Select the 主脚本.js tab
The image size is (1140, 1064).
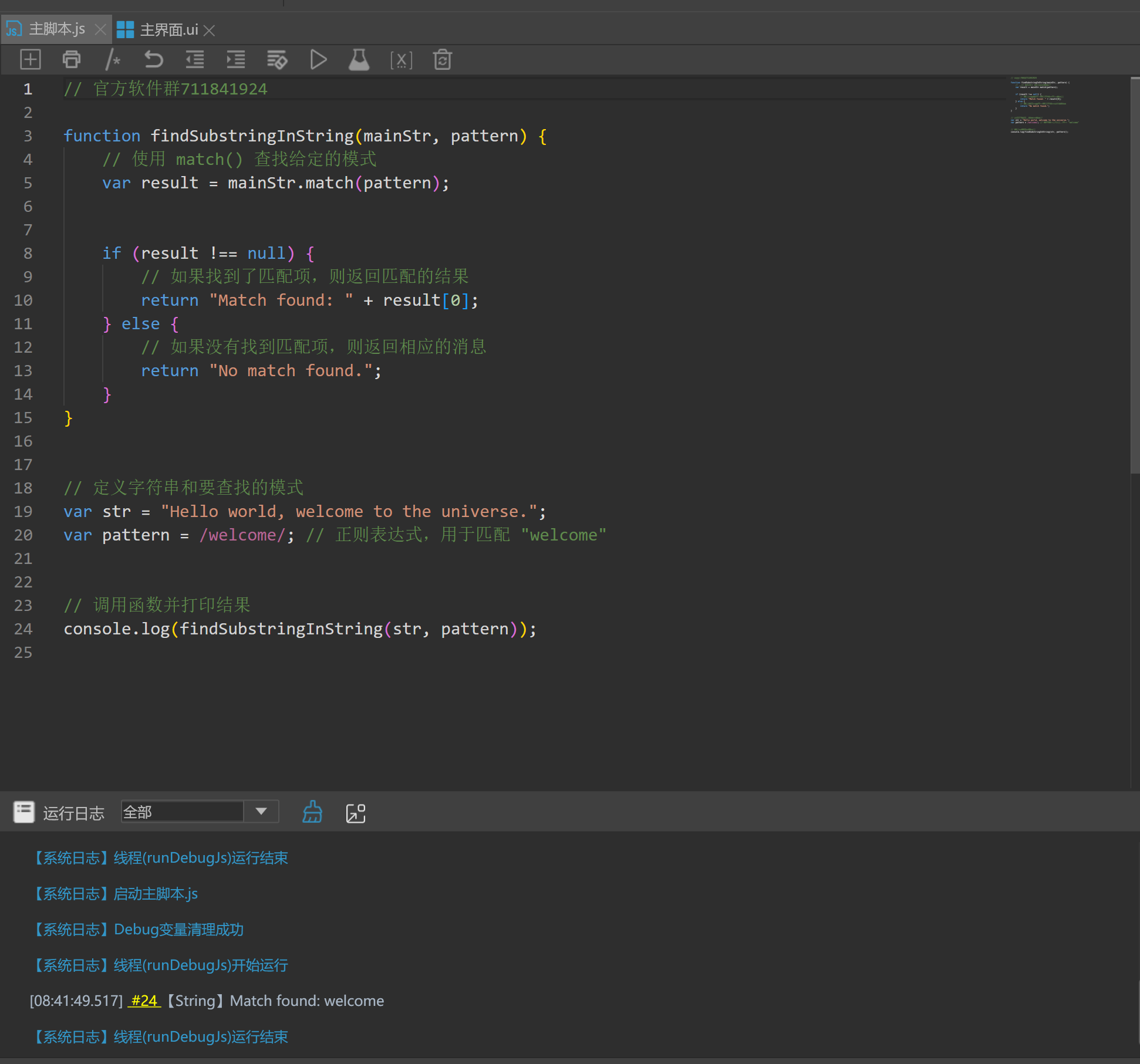click(57, 29)
